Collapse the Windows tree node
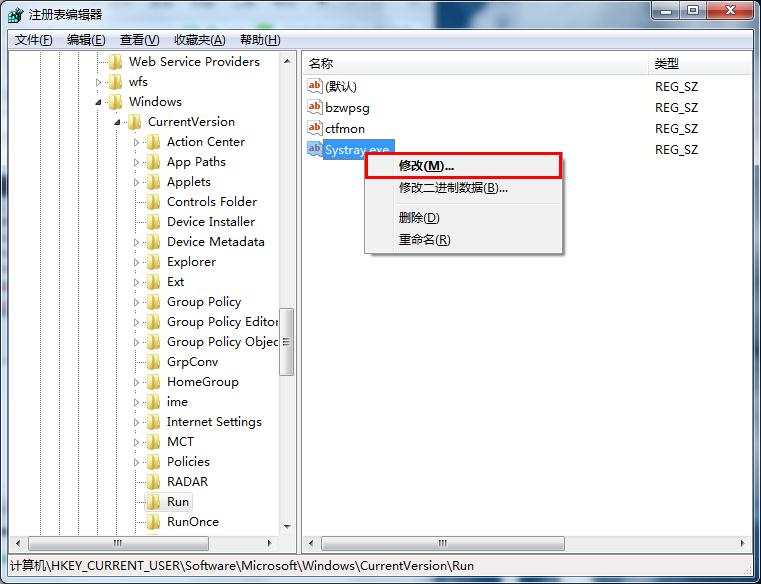 coord(99,102)
